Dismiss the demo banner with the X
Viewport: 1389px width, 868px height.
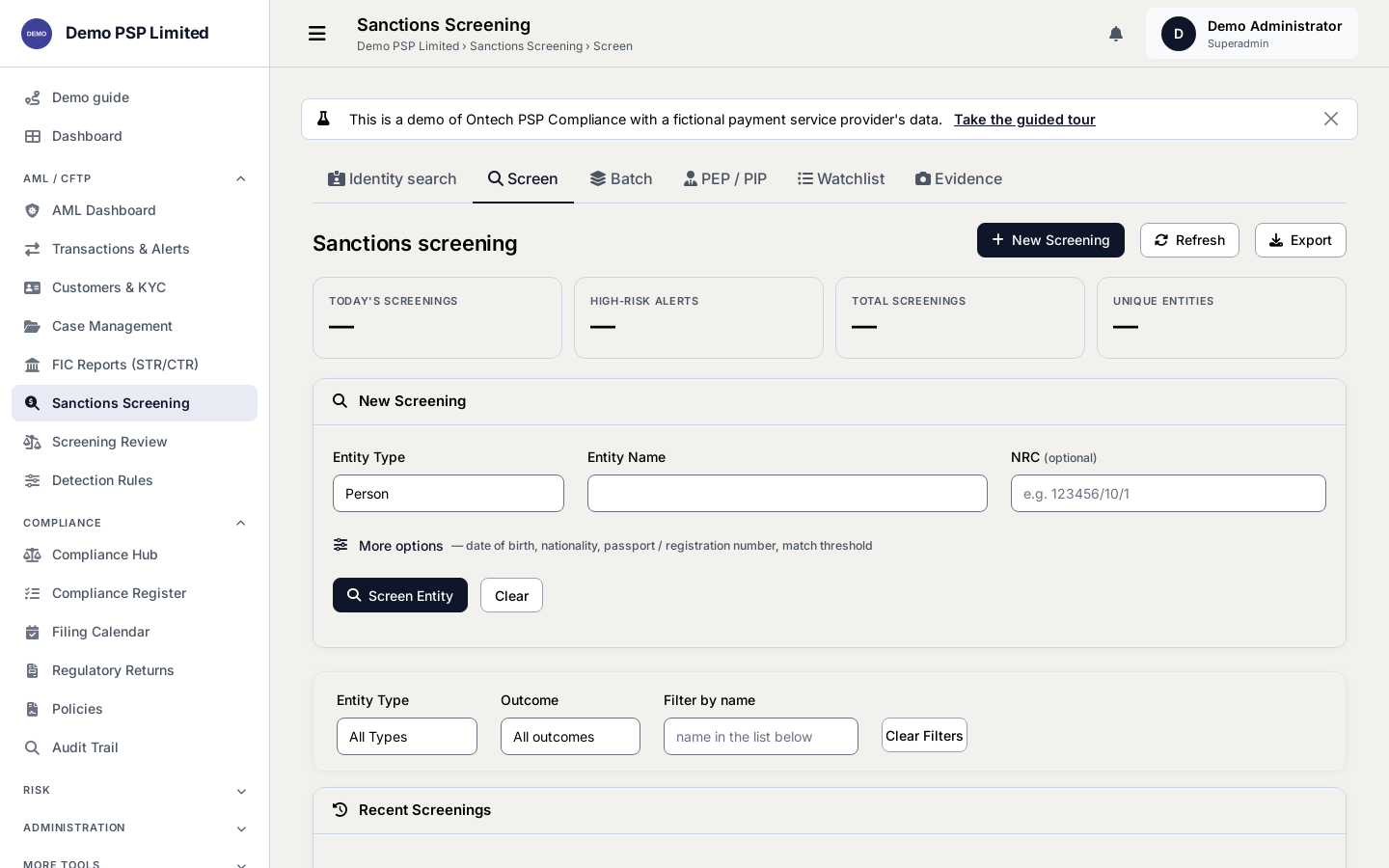(1331, 119)
